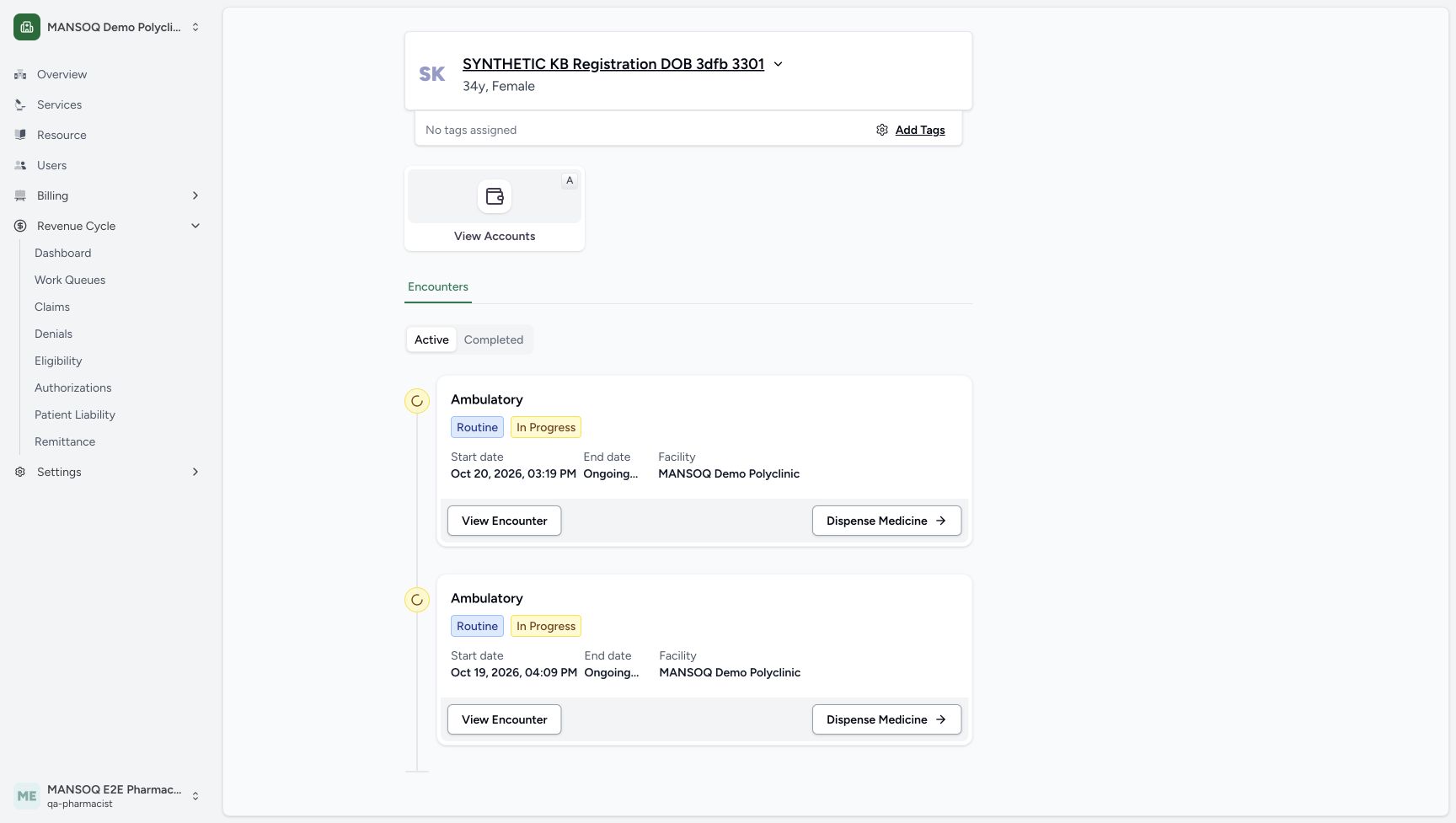Switch to the Completed encounters filter
The image size is (1456, 823).
494,339
